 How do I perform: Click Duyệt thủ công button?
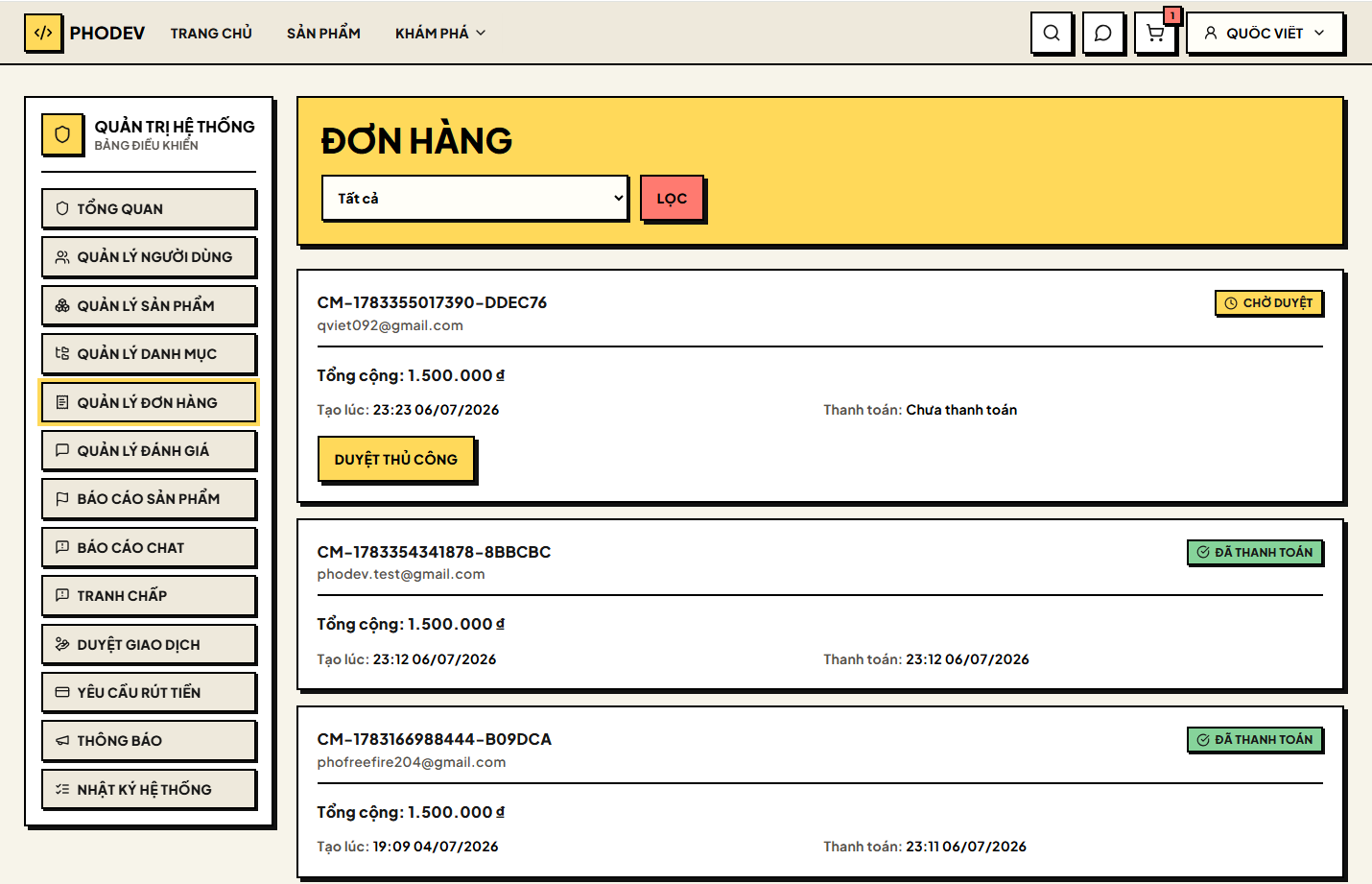pos(396,459)
